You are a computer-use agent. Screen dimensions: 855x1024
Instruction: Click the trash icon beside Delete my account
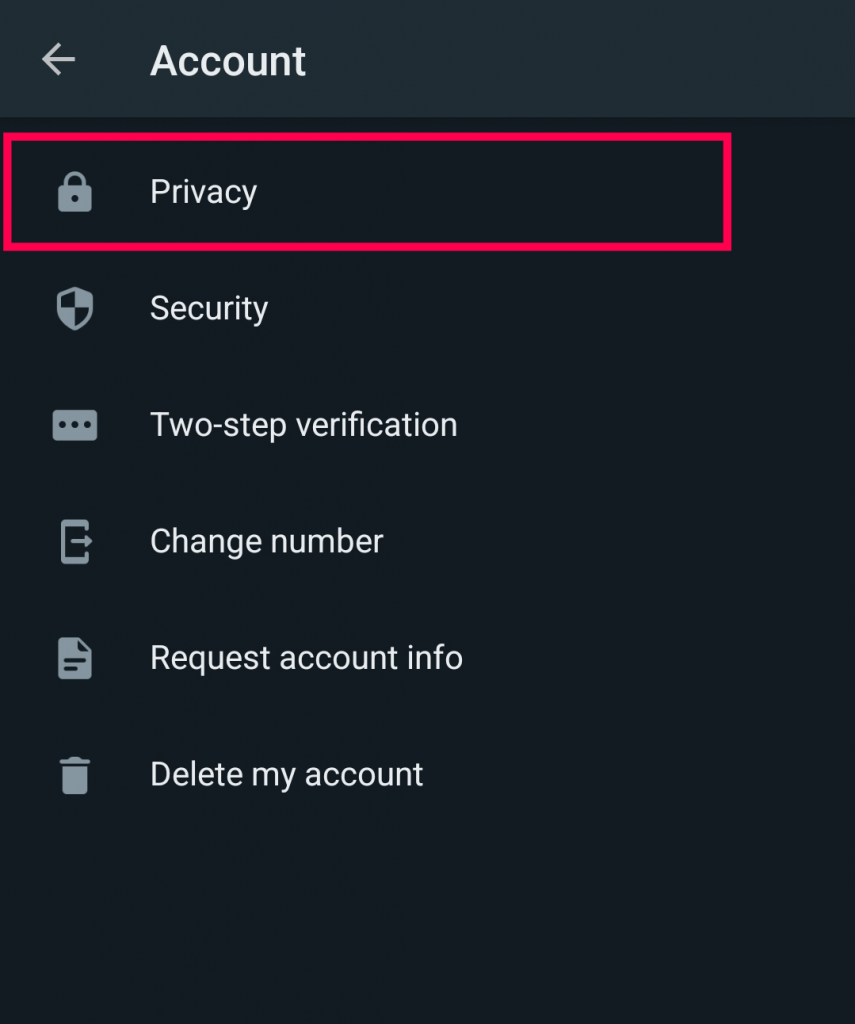(73, 774)
